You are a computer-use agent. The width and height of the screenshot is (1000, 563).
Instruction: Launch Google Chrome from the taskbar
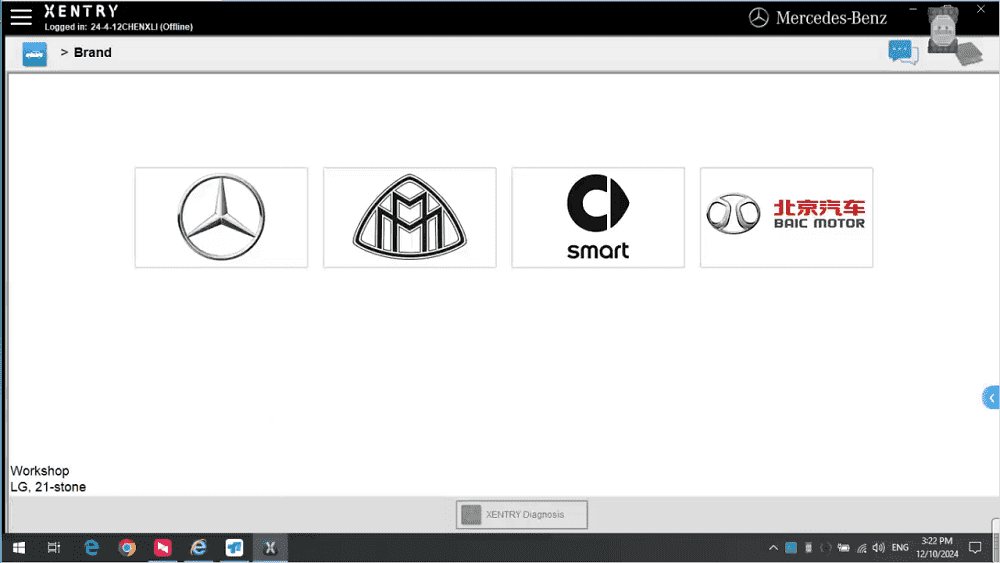click(x=128, y=548)
